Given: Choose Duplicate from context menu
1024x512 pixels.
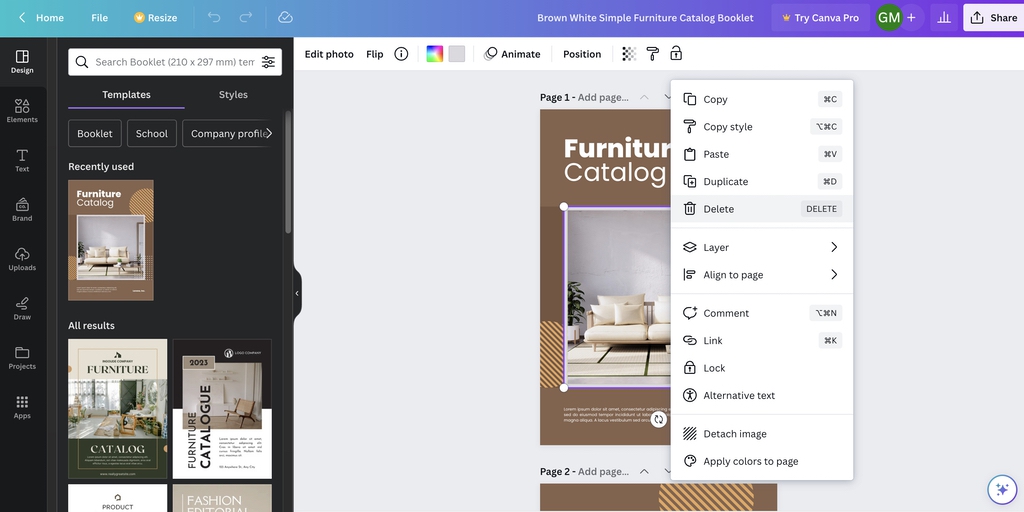Looking at the screenshot, I should pos(761,182).
